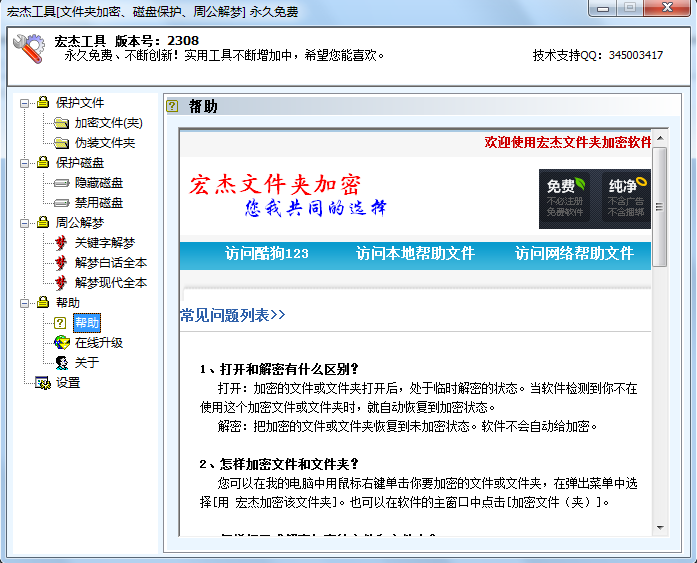Click the 禁用磁盘 disk icon
This screenshot has height=563, width=697.
coord(61,203)
